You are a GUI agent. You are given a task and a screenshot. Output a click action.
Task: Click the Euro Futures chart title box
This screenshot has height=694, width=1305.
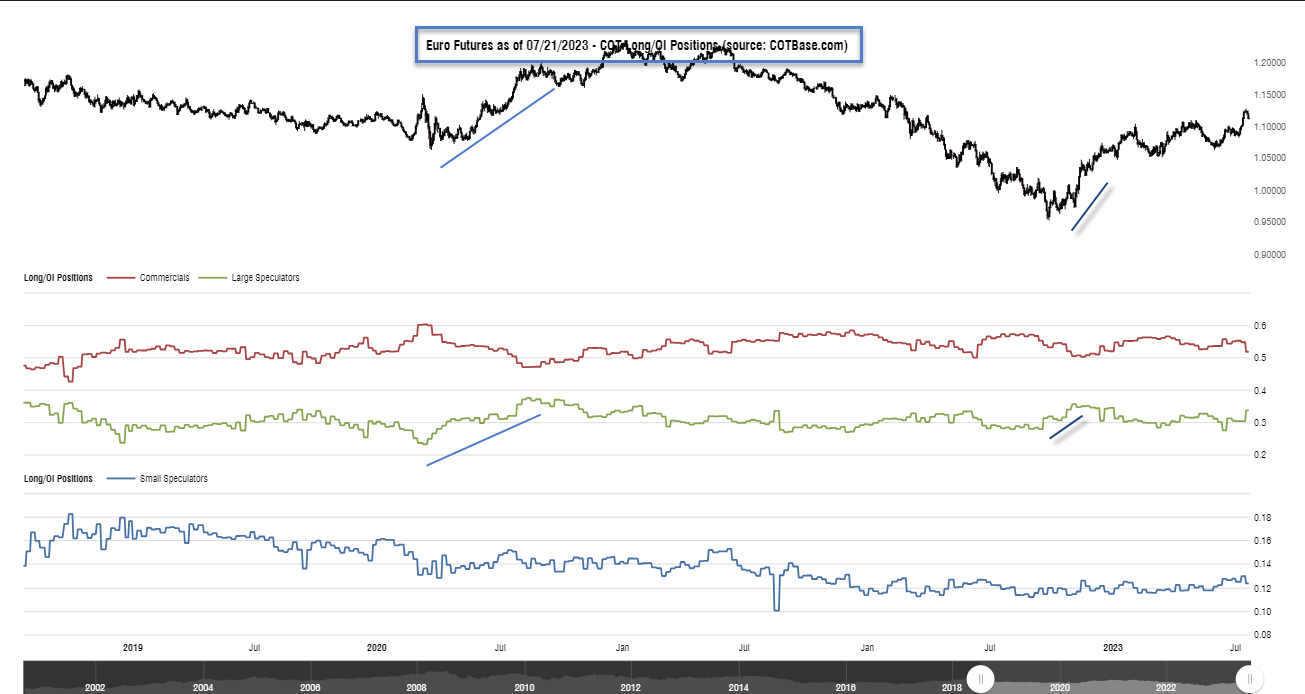coord(638,46)
